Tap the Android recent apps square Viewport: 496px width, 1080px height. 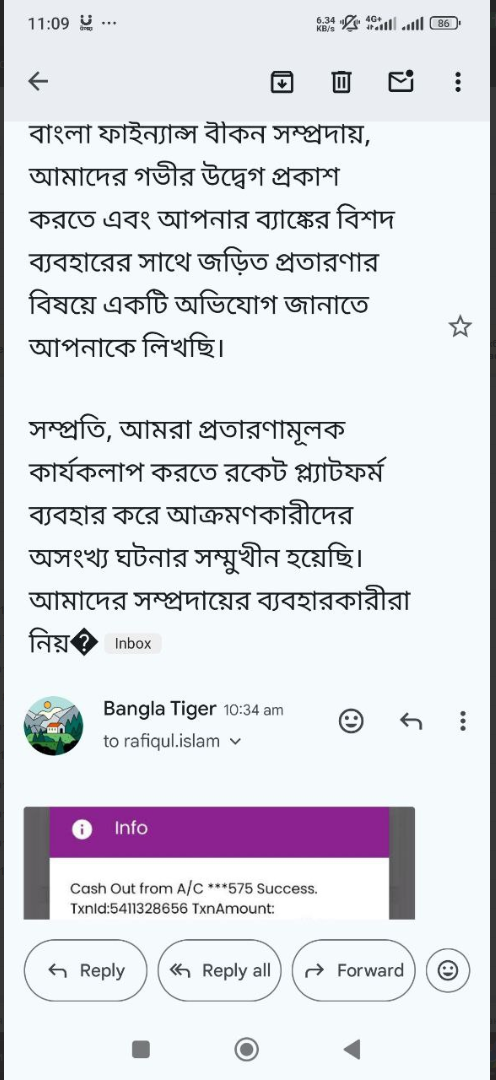141,1049
